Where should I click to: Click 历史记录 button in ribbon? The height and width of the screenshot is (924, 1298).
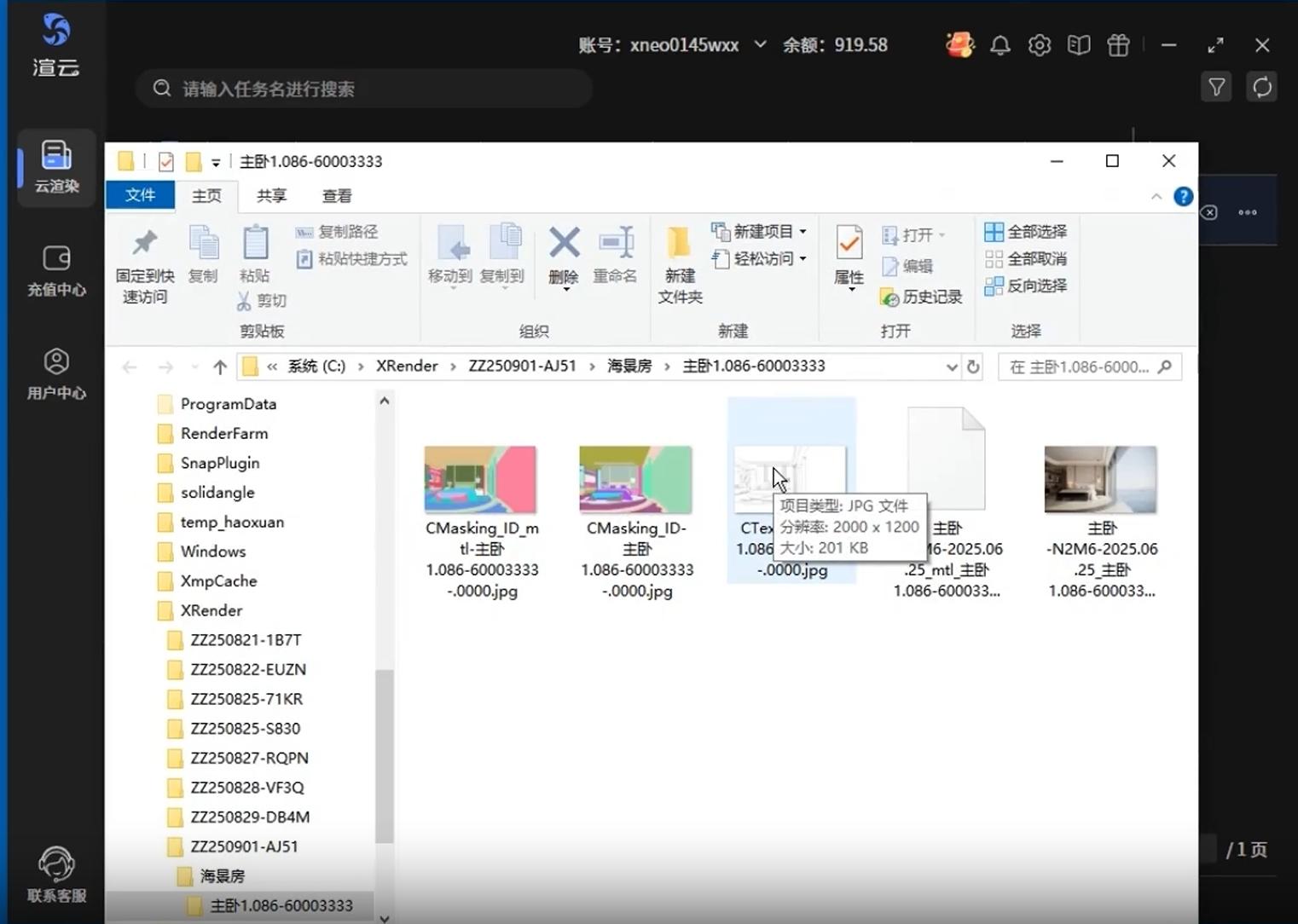[x=921, y=297]
